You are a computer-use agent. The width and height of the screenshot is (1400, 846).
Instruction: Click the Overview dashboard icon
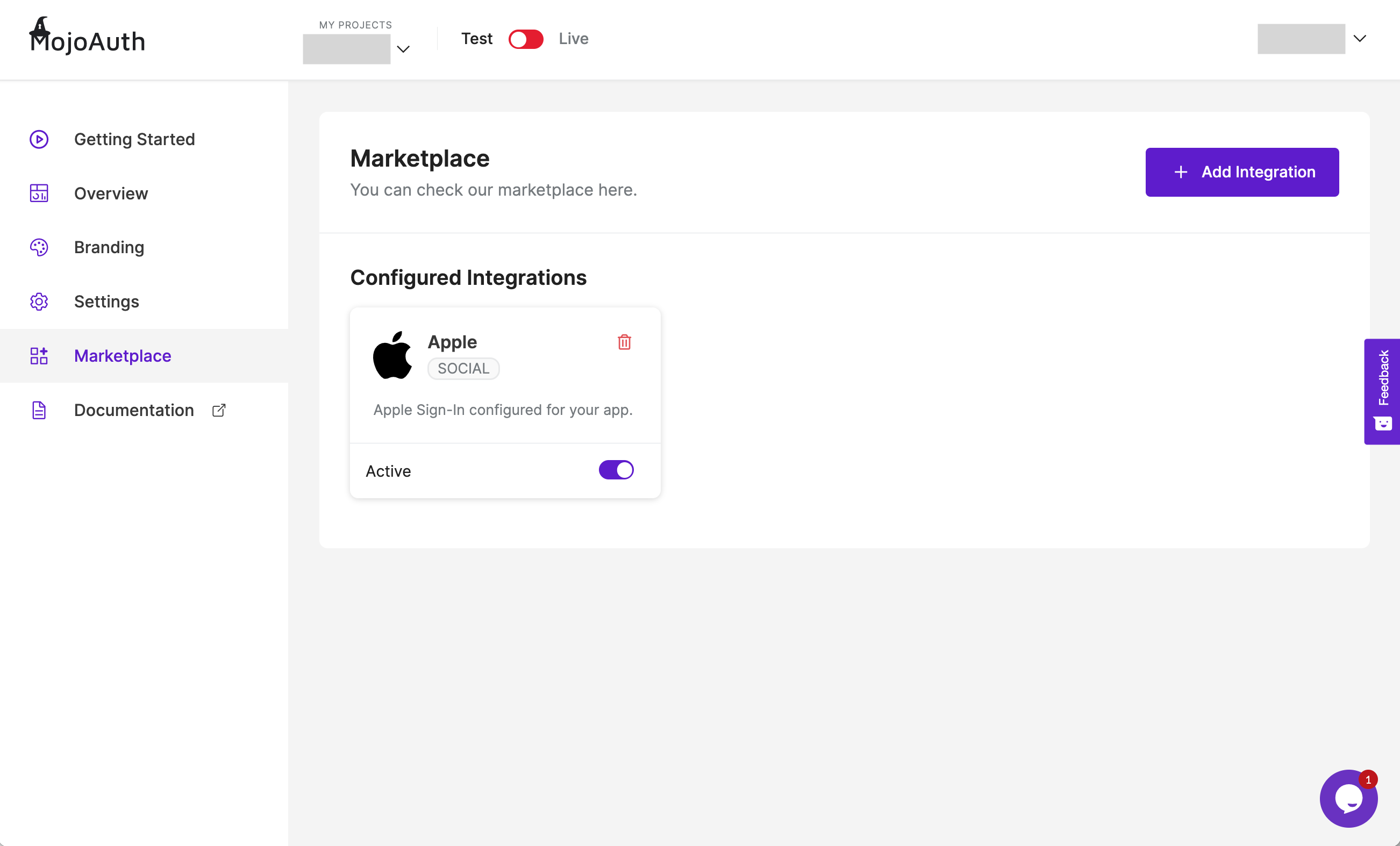pyautogui.click(x=39, y=193)
